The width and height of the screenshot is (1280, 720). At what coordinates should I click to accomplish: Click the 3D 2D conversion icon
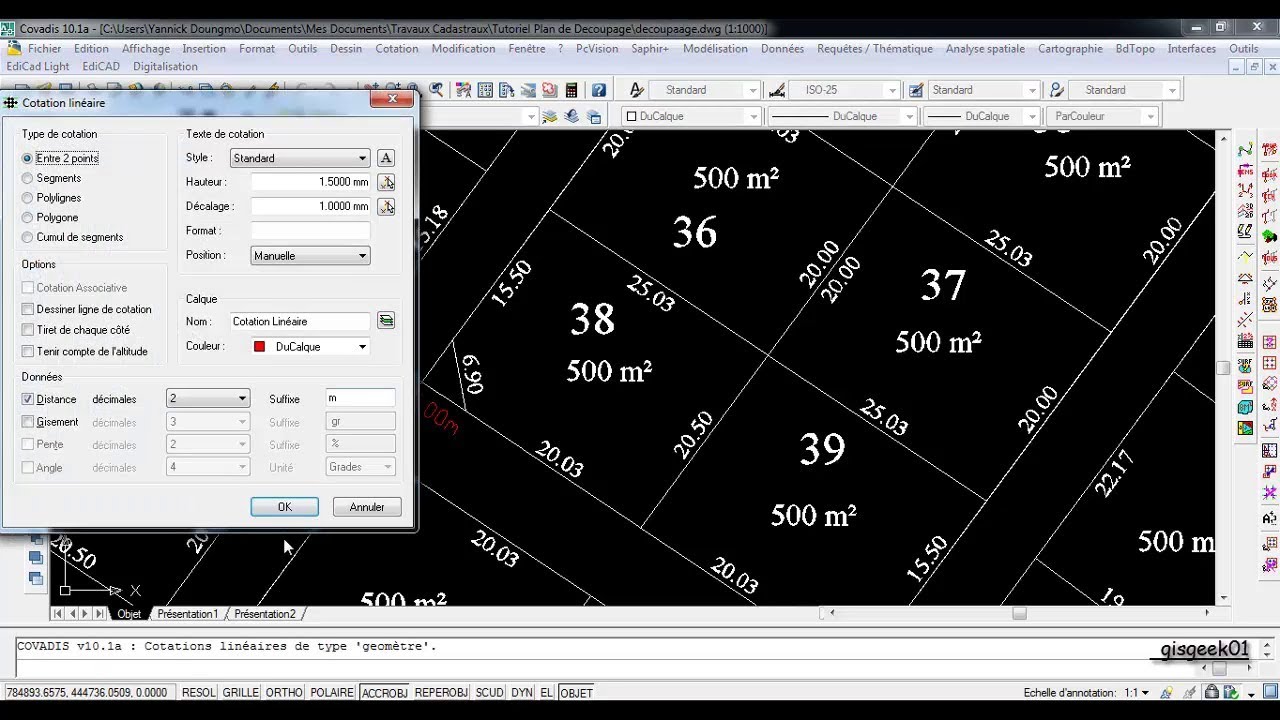pyautogui.click(x=1245, y=211)
